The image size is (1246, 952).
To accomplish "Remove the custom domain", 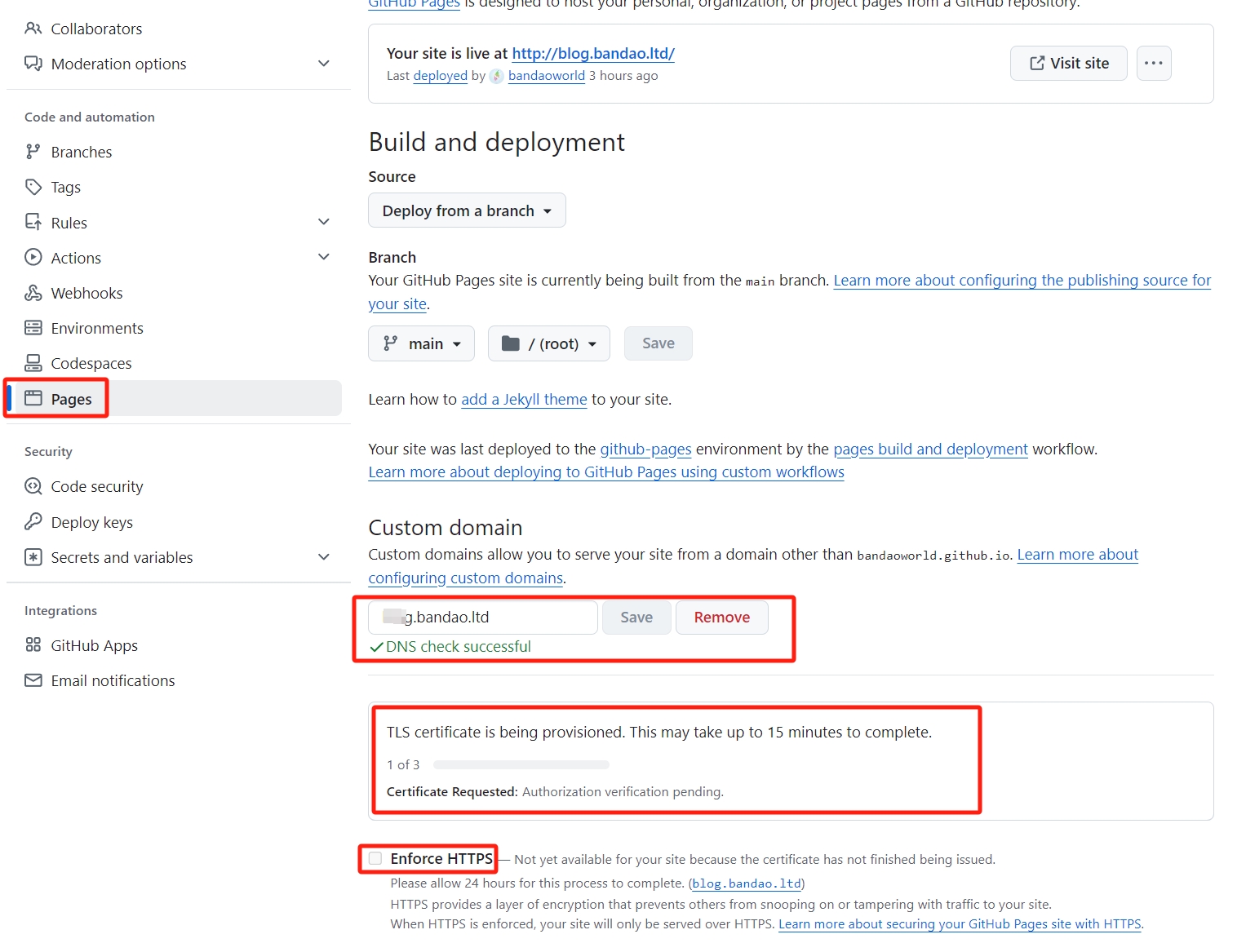I will pyautogui.click(x=721, y=618).
